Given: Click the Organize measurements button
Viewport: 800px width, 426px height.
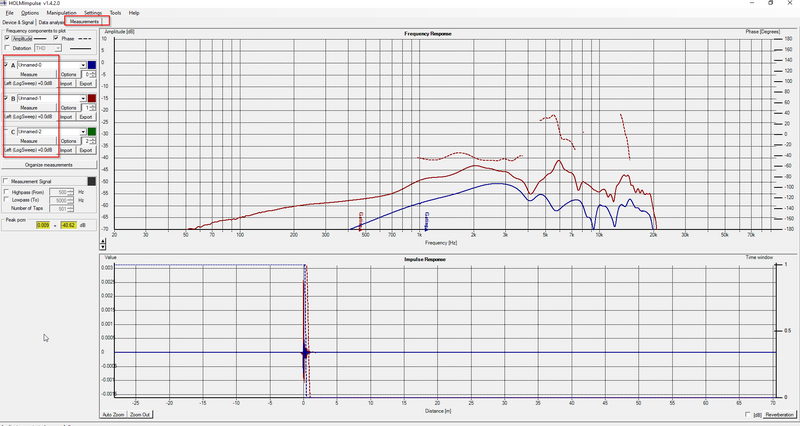Looking at the screenshot, I should click(49, 165).
